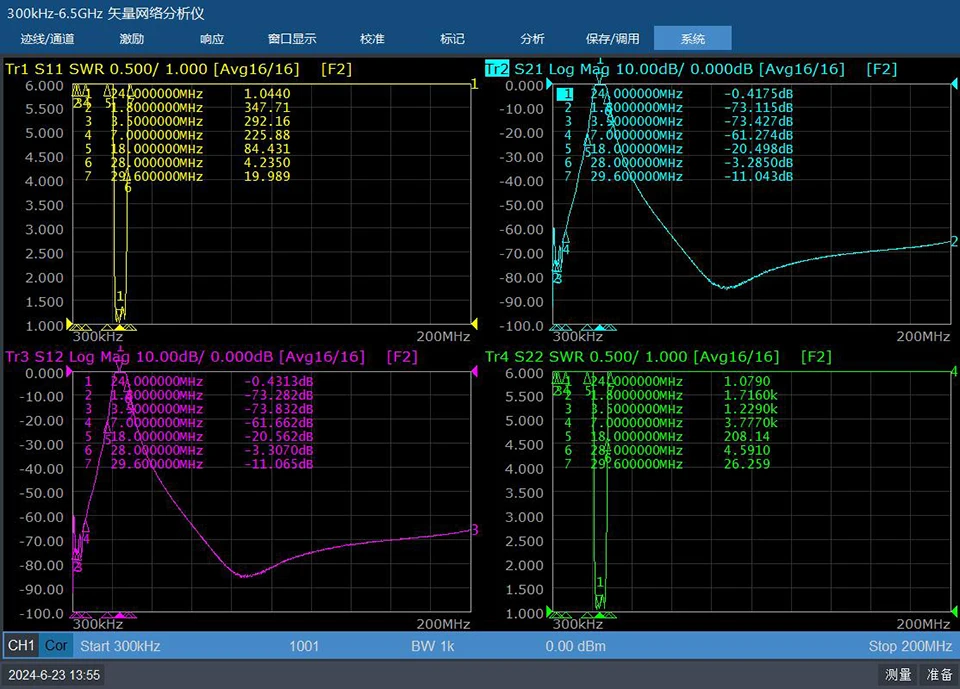
Task: Click the Cor calibration status indicator
Action: click(x=56, y=646)
